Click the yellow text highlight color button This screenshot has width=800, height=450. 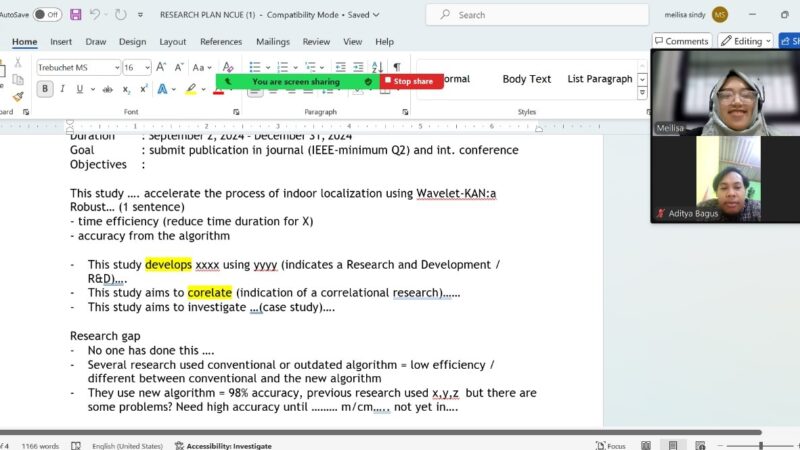click(x=190, y=89)
